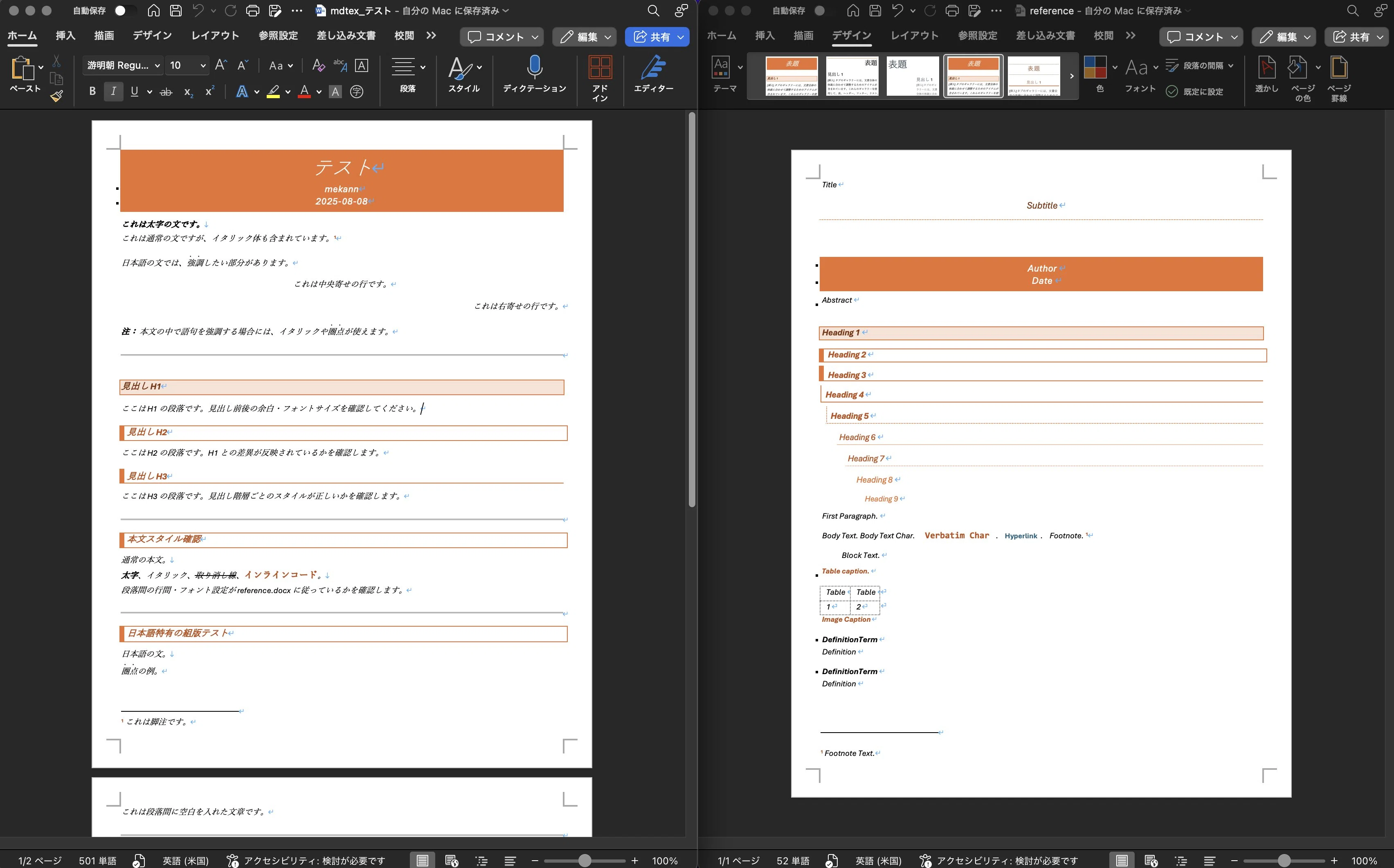Open アクセシビリティ check in mdtex status bar

point(305,861)
